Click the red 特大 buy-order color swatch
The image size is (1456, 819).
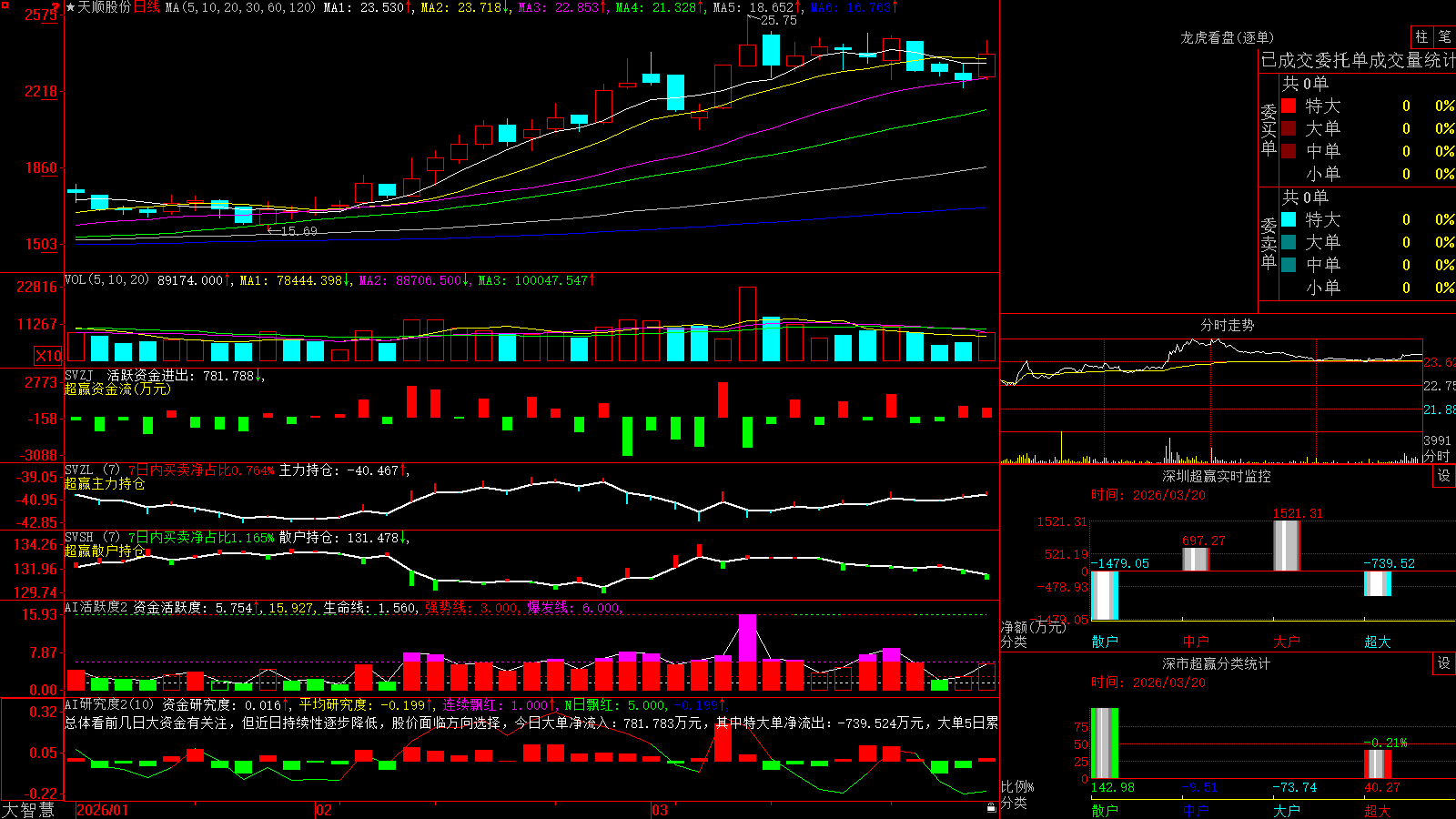(1289, 106)
